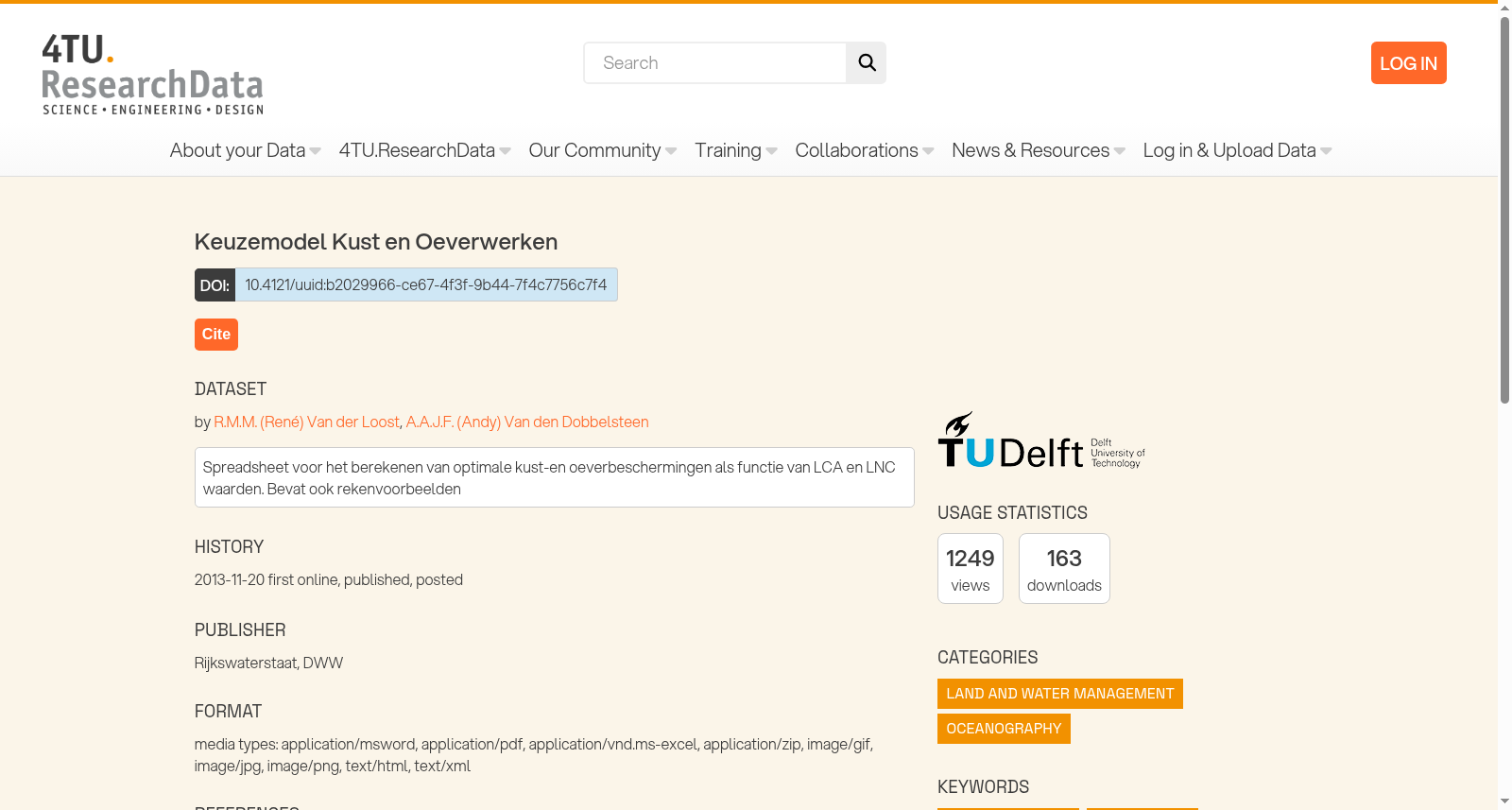Image resolution: width=1512 pixels, height=810 pixels.
Task: Open the Training dropdown menu
Action: point(735,150)
